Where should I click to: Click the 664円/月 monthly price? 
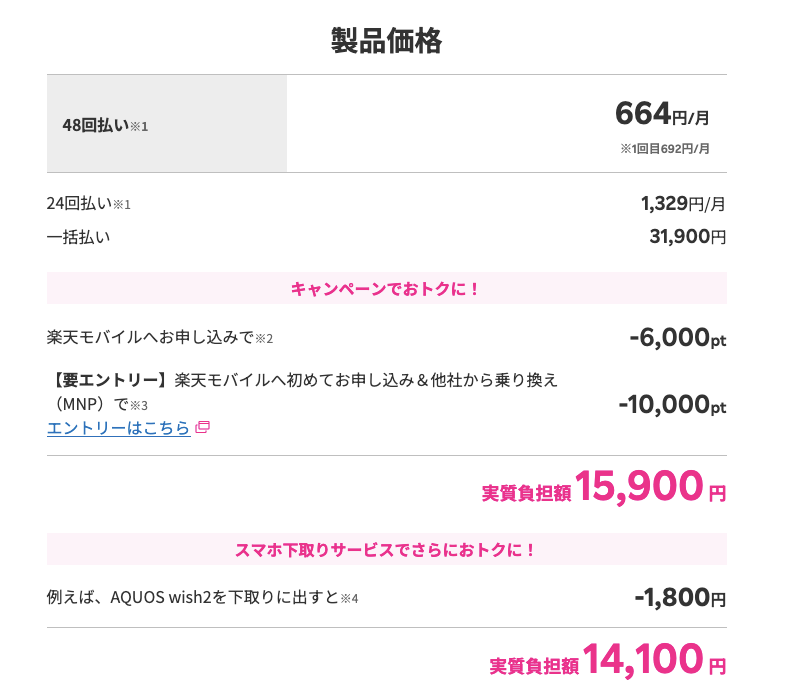662,114
